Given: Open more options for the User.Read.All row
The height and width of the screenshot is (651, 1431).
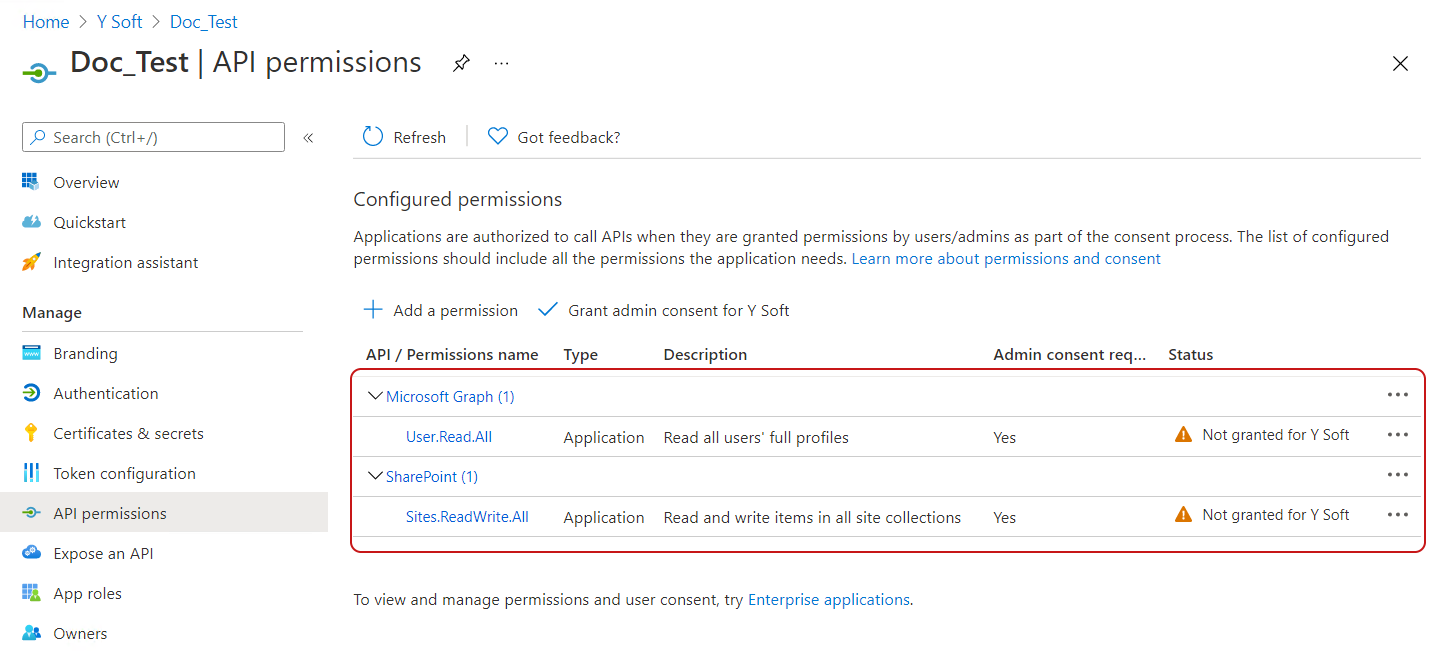Looking at the screenshot, I should pos(1397,435).
